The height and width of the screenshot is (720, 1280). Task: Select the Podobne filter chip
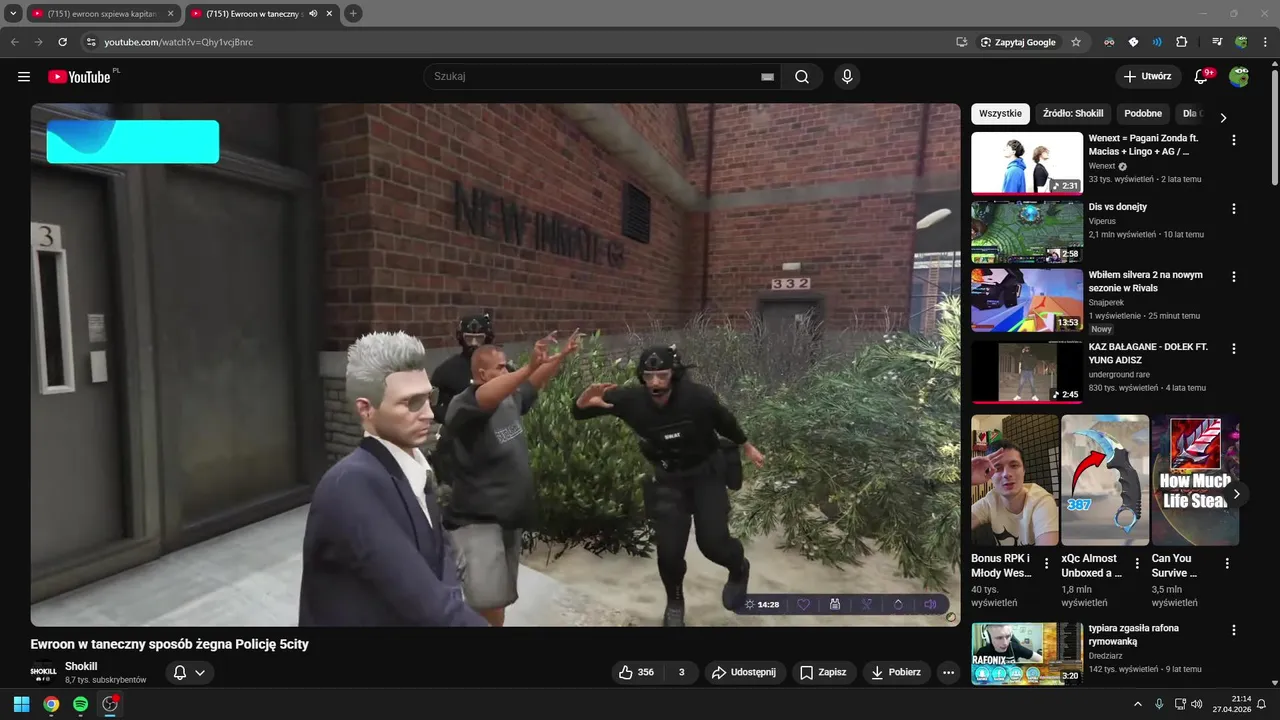(1143, 114)
